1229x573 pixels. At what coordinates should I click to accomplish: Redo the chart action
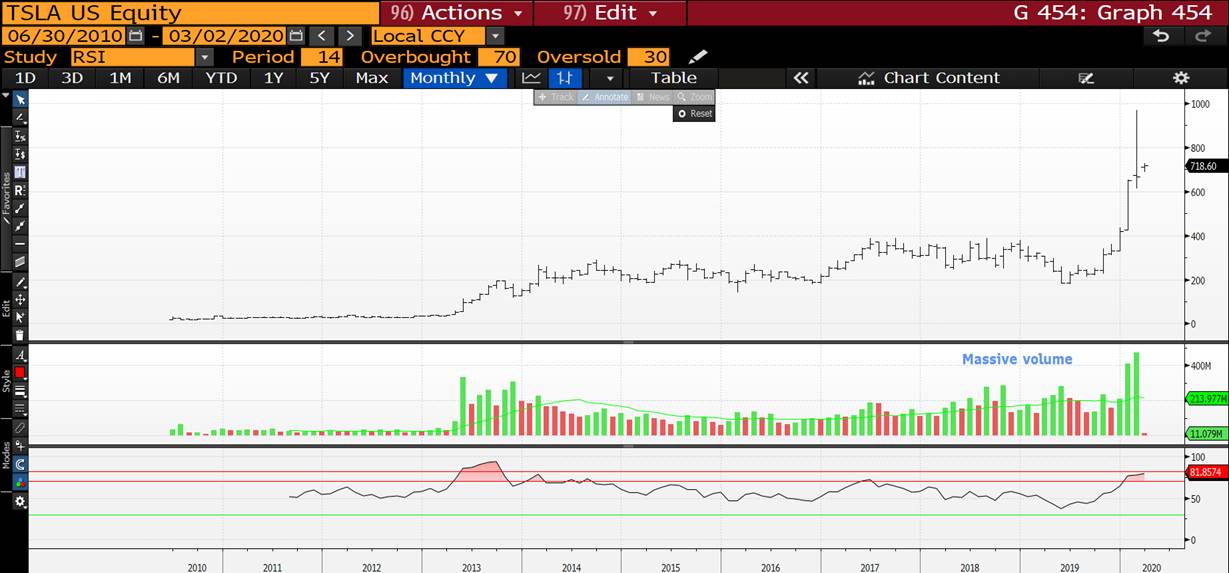[1201, 36]
